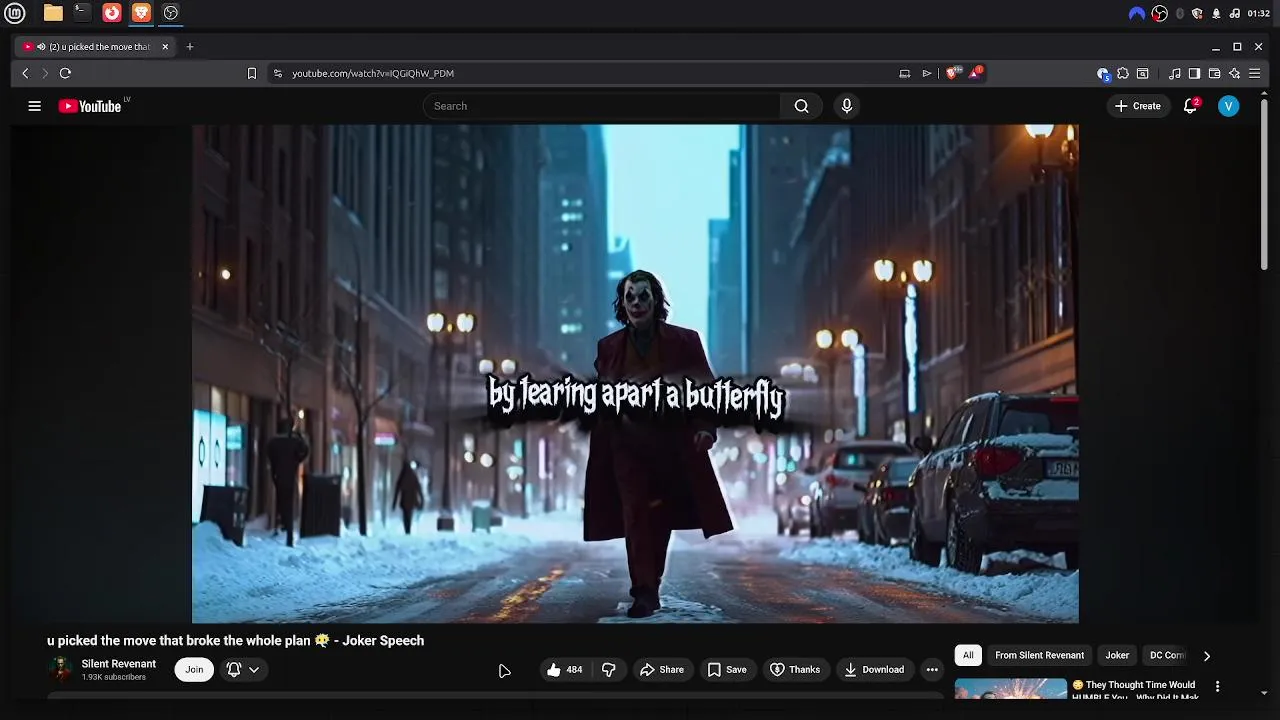Go back to the previous page
1280x720 pixels.
coord(25,73)
